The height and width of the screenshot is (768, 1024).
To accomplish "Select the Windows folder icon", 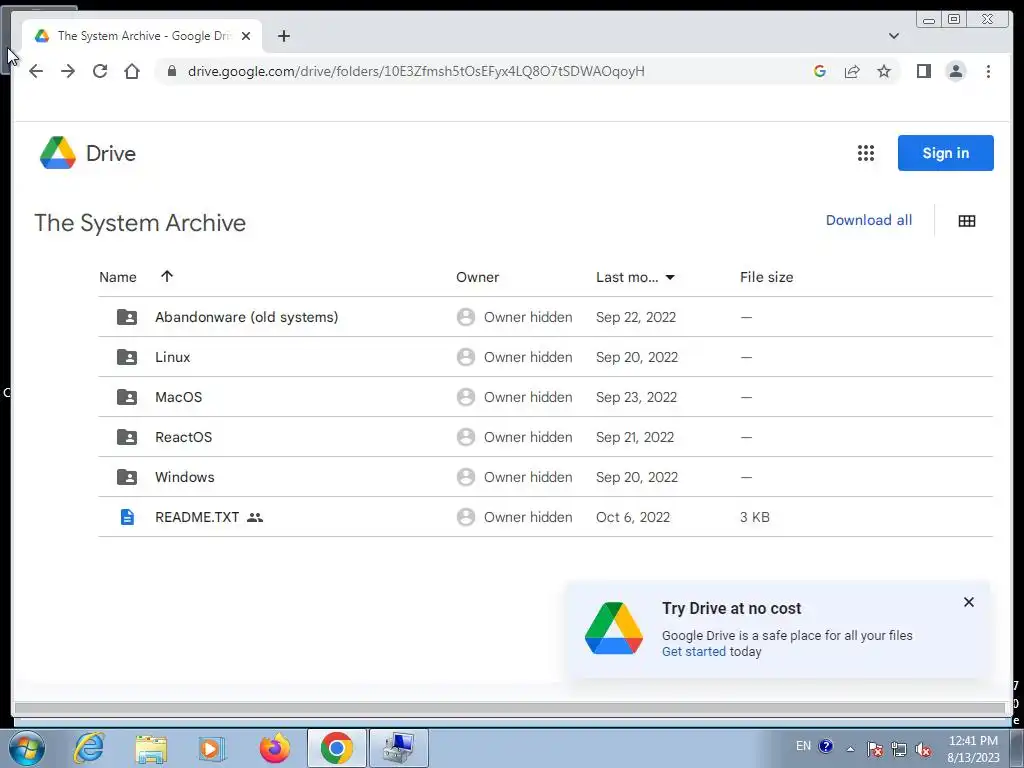I will pos(127,477).
